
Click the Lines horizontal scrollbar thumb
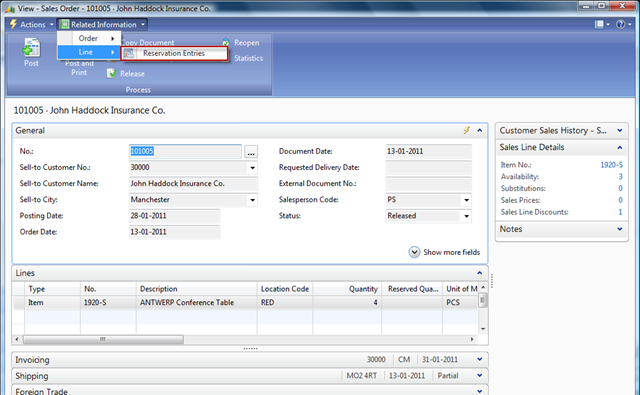[x=103, y=339]
